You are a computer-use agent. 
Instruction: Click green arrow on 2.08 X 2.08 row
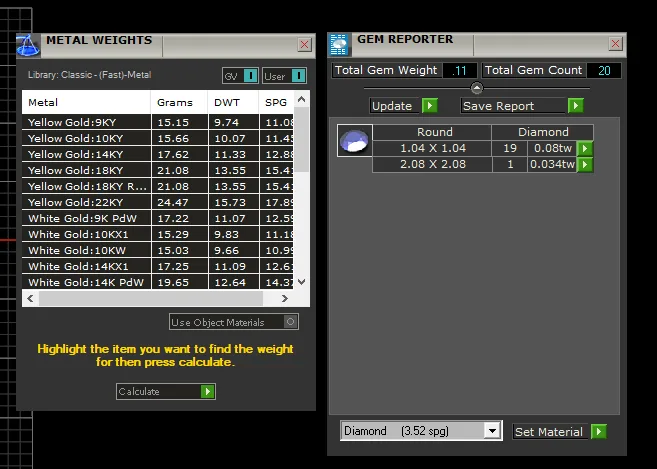point(585,164)
